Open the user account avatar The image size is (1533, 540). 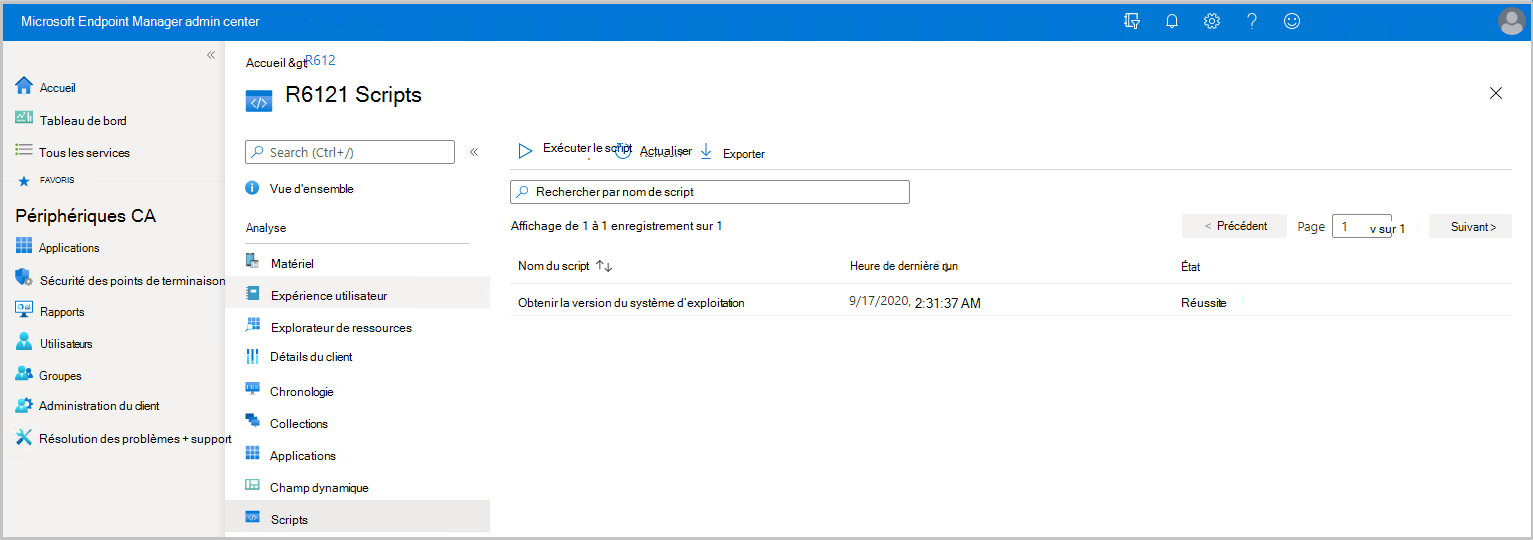click(1512, 21)
